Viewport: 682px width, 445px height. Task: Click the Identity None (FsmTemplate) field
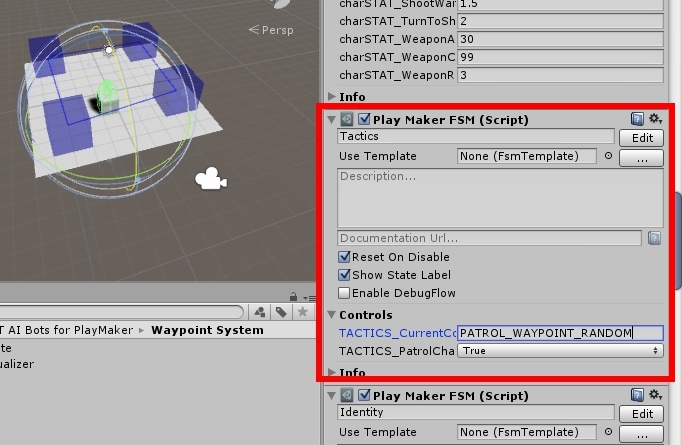point(527,432)
